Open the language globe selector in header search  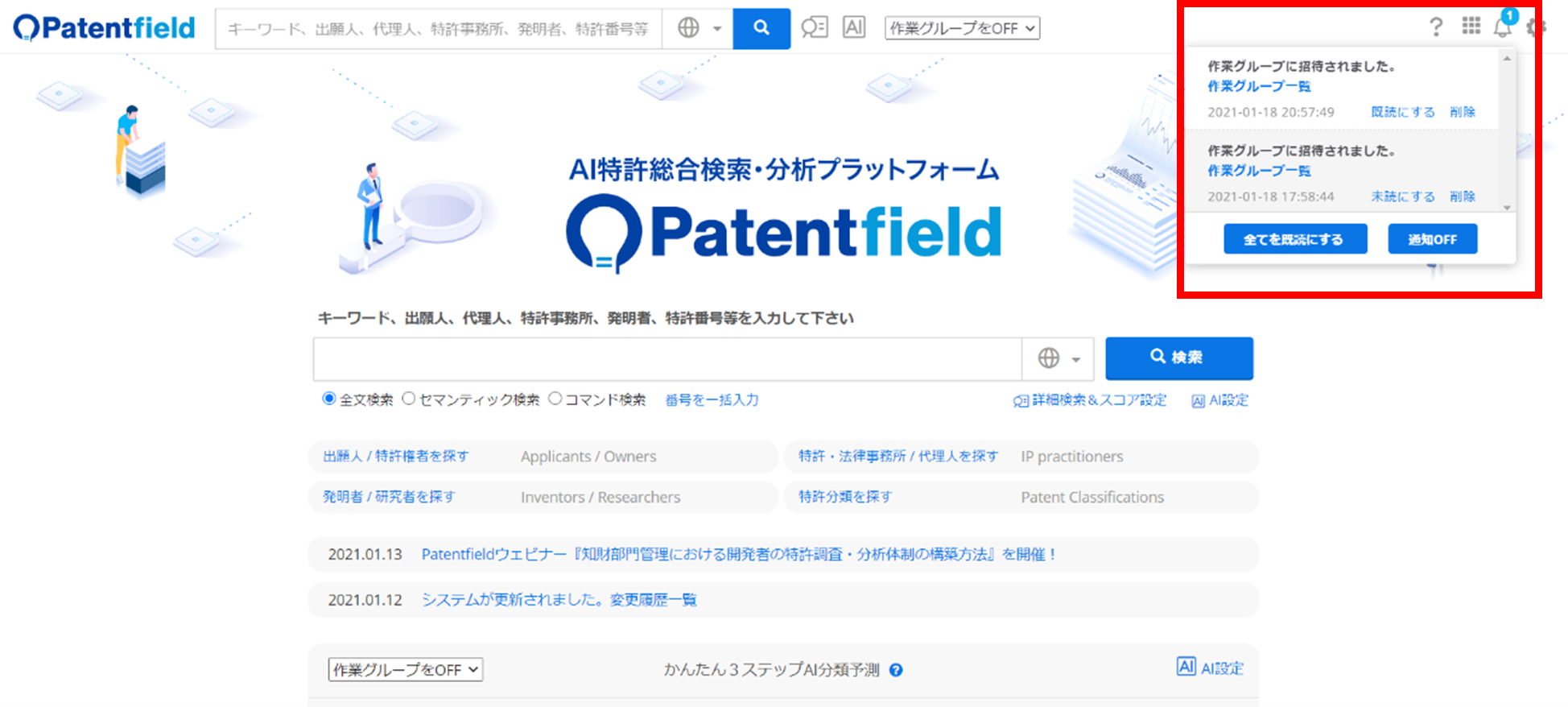click(x=698, y=28)
